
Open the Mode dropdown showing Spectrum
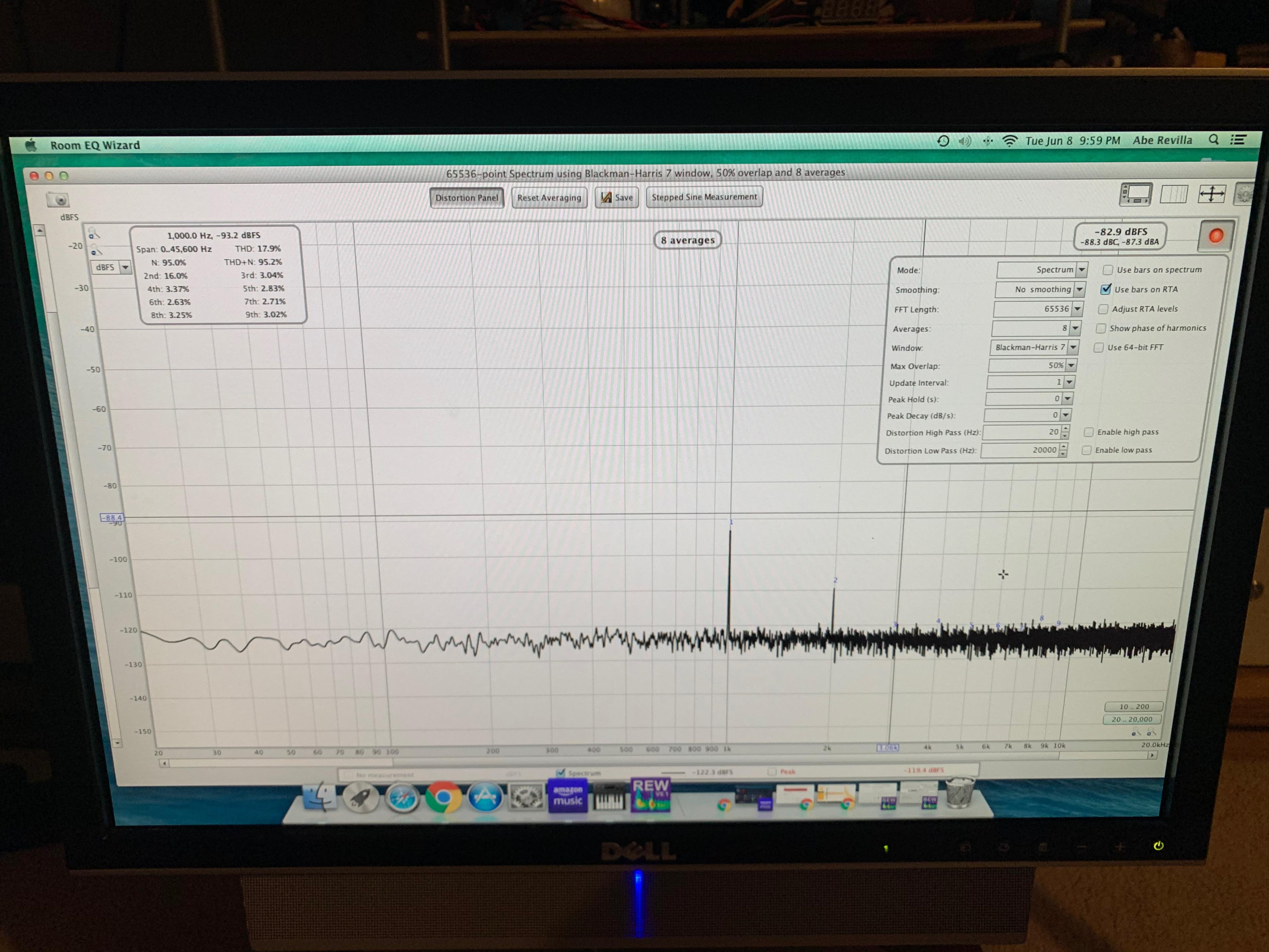point(1042,270)
